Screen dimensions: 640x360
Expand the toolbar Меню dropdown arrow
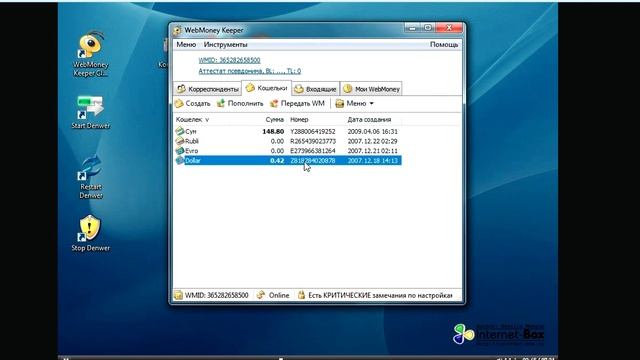pyautogui.click(x=371, y=104)
